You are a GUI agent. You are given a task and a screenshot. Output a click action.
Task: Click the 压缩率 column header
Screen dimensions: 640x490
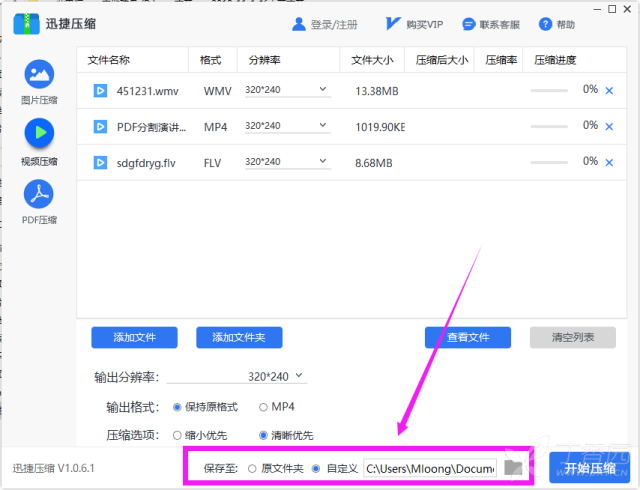click(x=501, y=60)
